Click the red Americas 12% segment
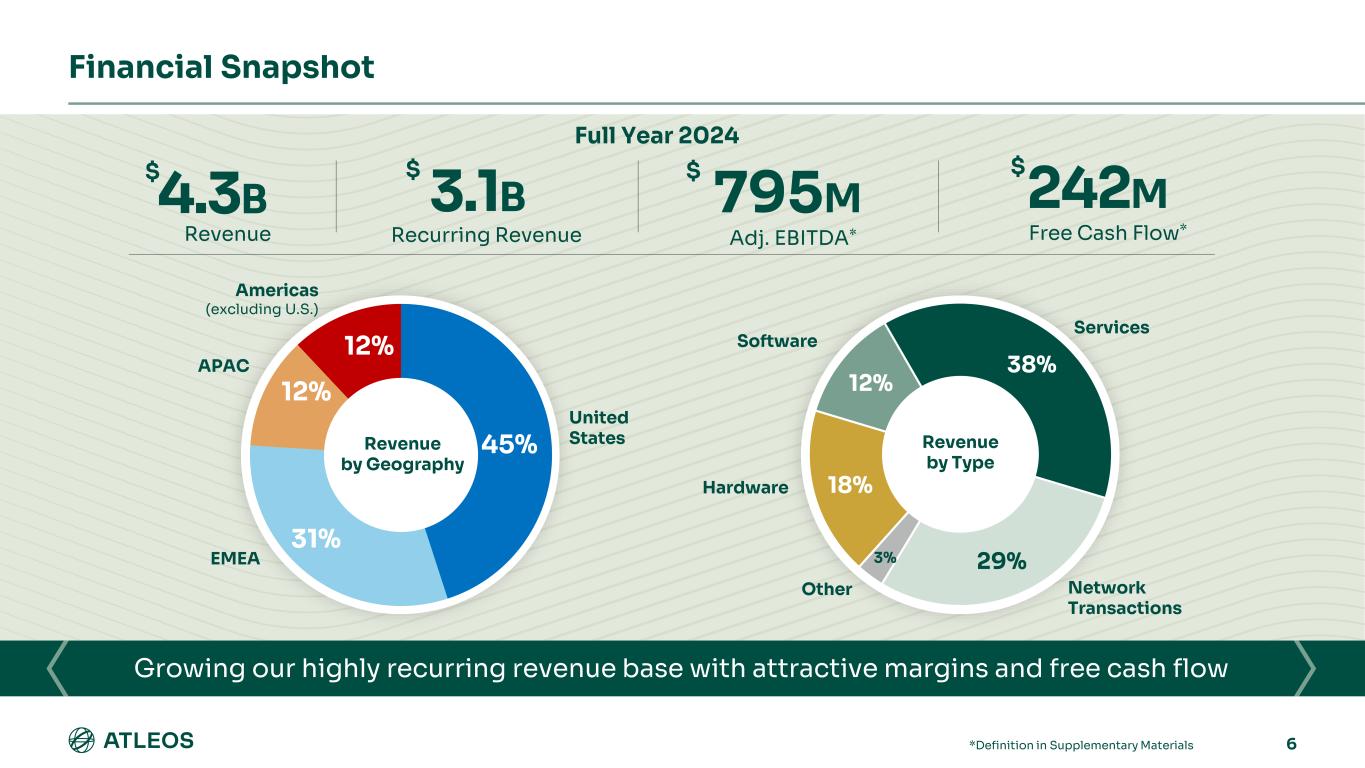Image resolution: width=1365 pixels, height=768 pixels. tap(367, 346)
